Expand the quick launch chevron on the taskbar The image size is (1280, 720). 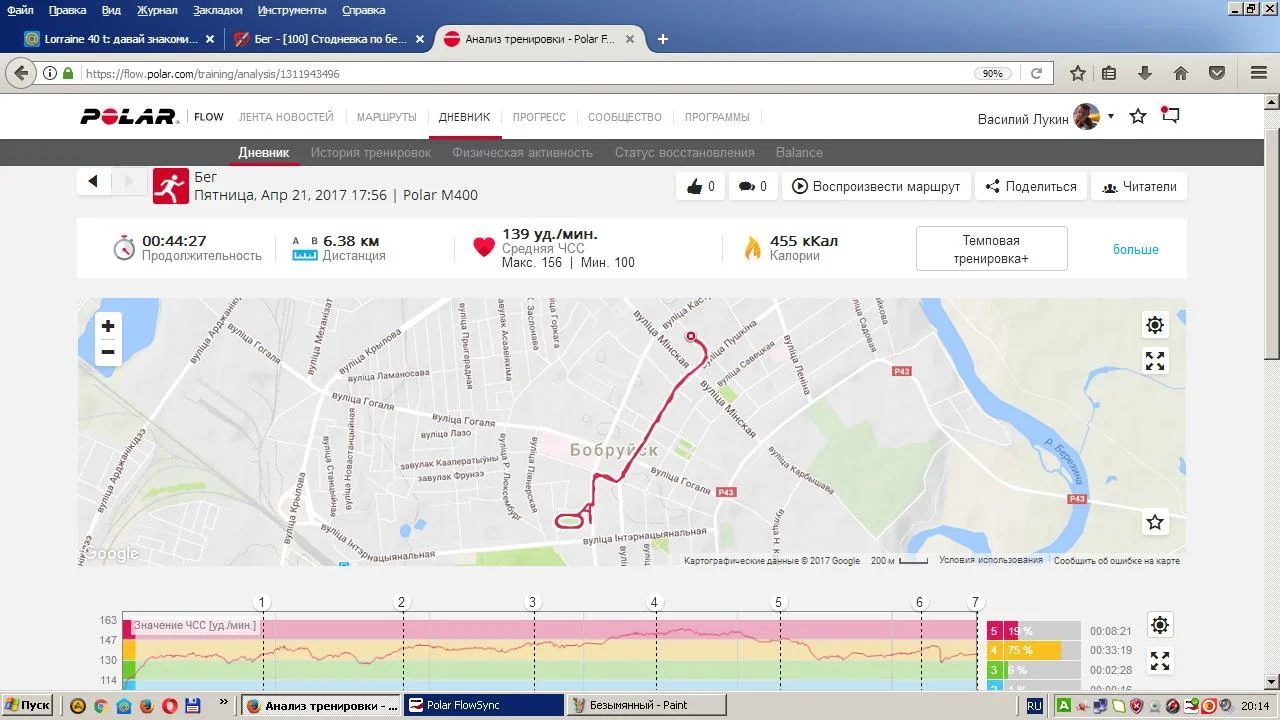(x=223, y=702)
